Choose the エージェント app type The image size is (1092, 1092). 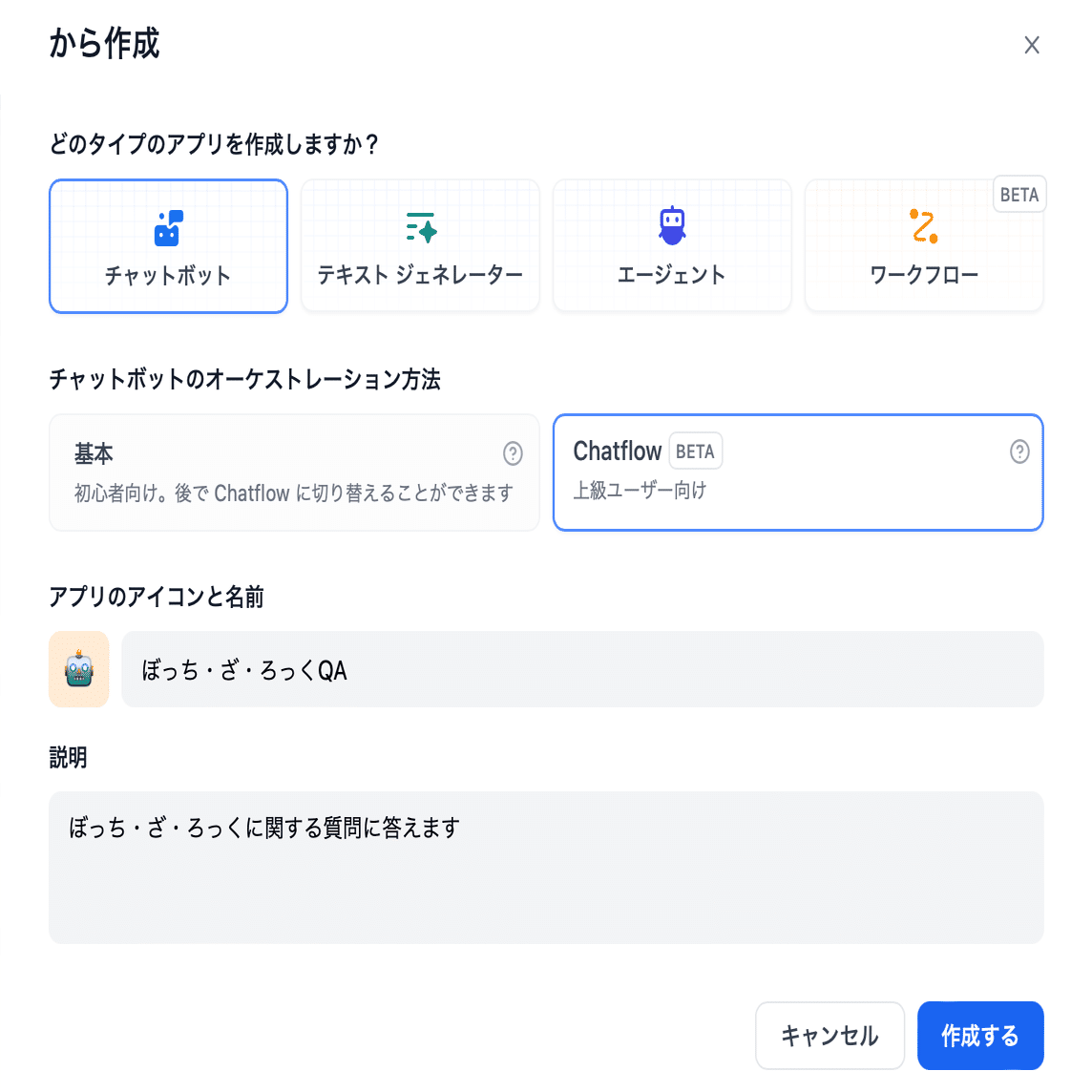point(672,245)
